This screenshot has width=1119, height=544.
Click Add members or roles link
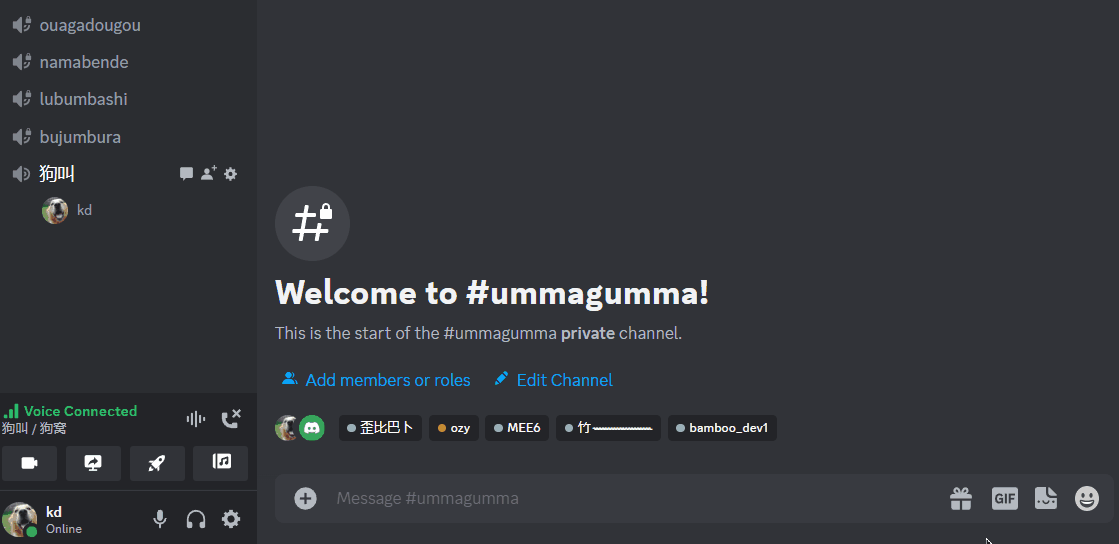(376, 380)
